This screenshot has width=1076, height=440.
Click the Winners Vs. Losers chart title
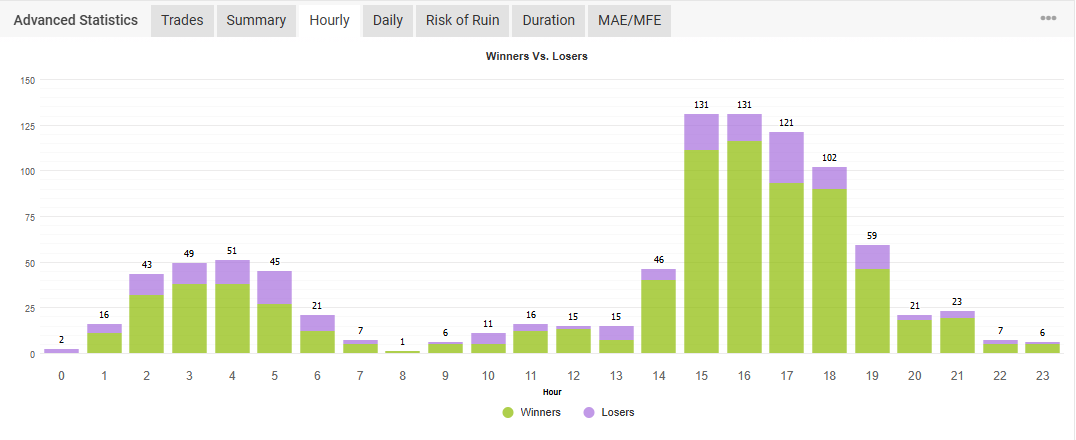pyautogui.click(x=537, y=56)
